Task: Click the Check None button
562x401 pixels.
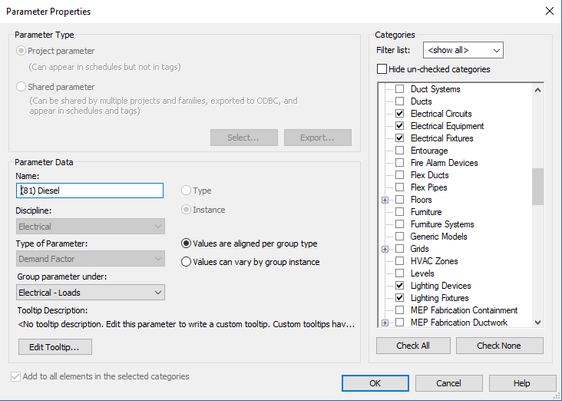Action: pyautogui.click(x=499, y=345)
